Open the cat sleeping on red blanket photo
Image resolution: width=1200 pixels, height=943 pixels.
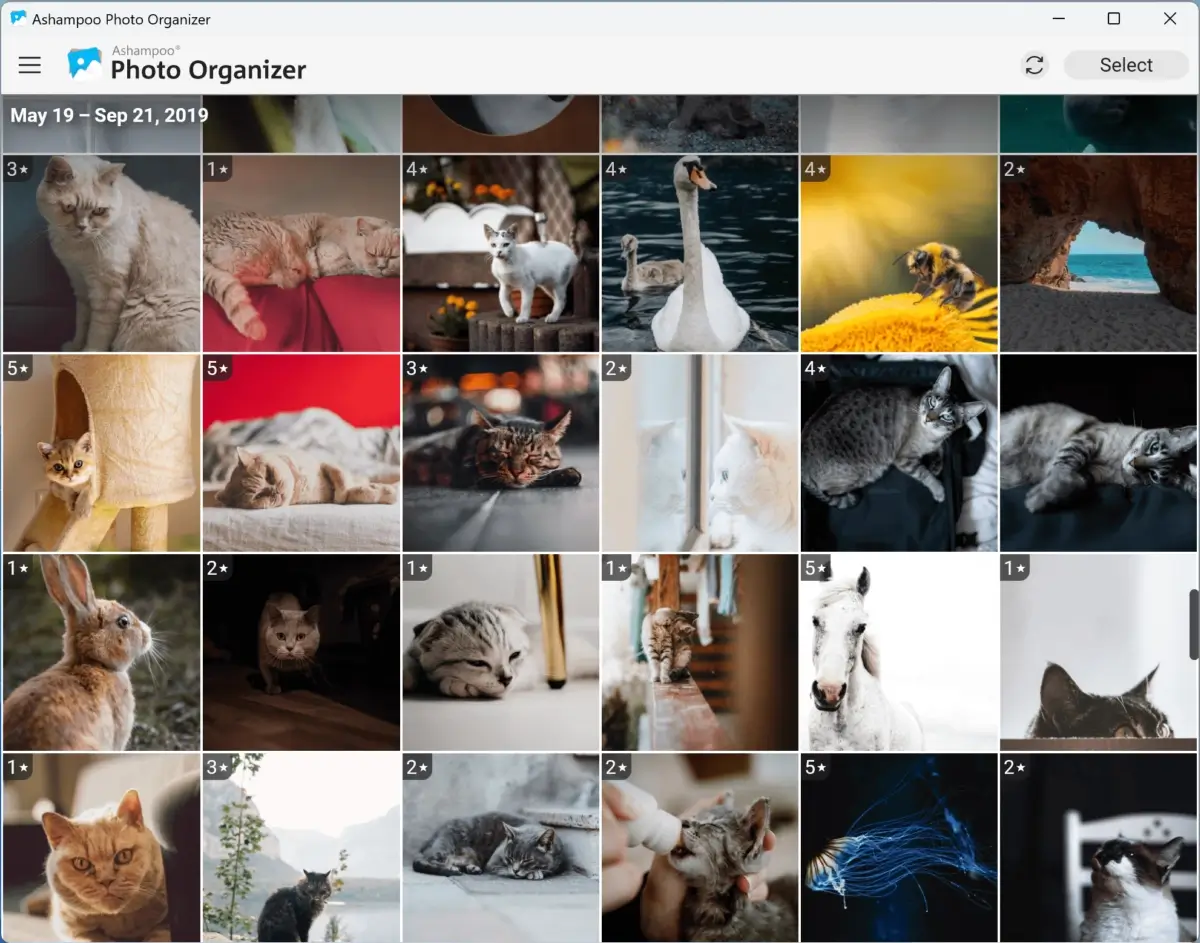coord(301,253)
